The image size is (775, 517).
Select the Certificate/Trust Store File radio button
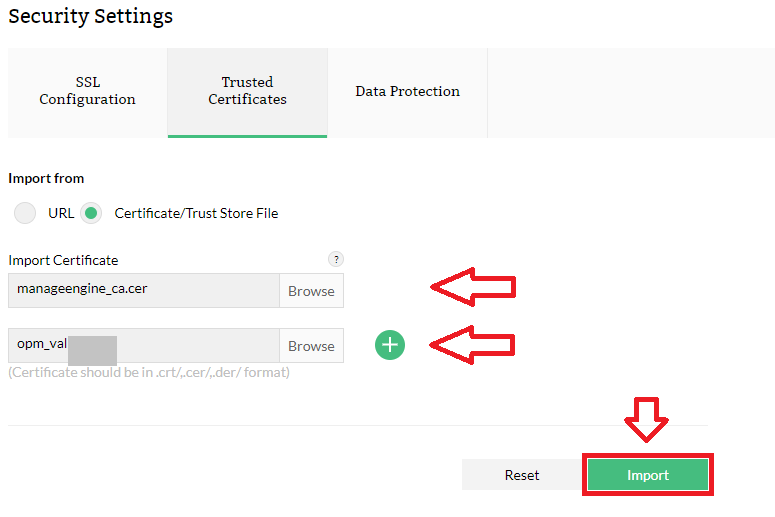coord(92,213)
